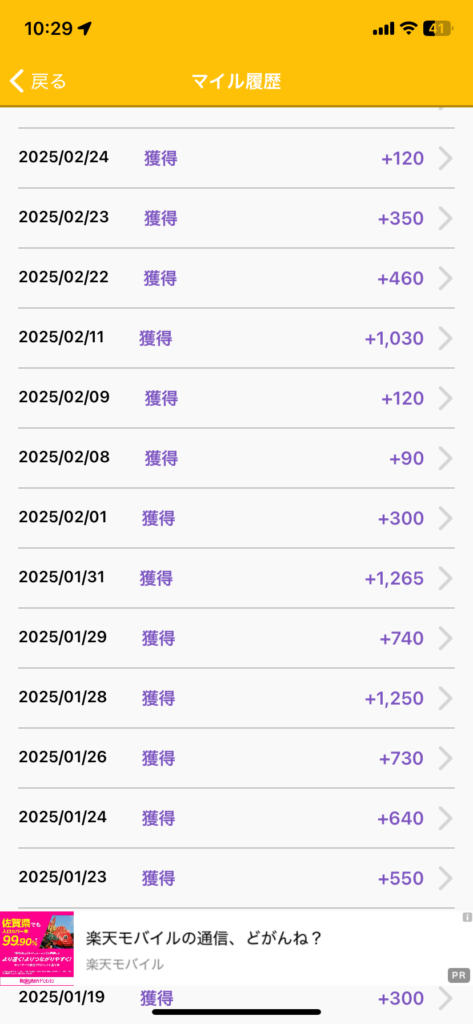Select the 2025/02/09 獲得 row

(236, 398)
